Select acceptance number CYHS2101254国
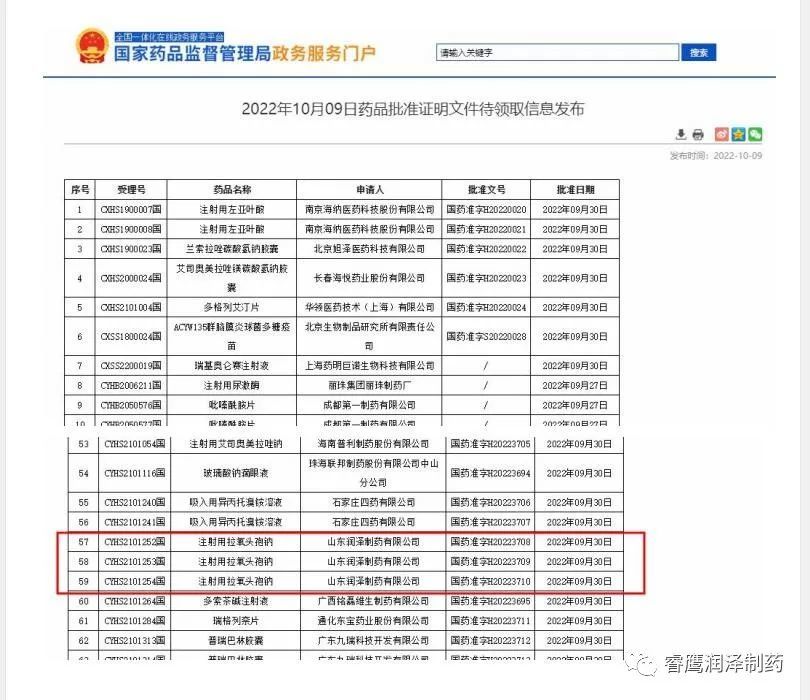Image resolution: width=810 pixels, height=700 pixels. click(x=132, y=581)
